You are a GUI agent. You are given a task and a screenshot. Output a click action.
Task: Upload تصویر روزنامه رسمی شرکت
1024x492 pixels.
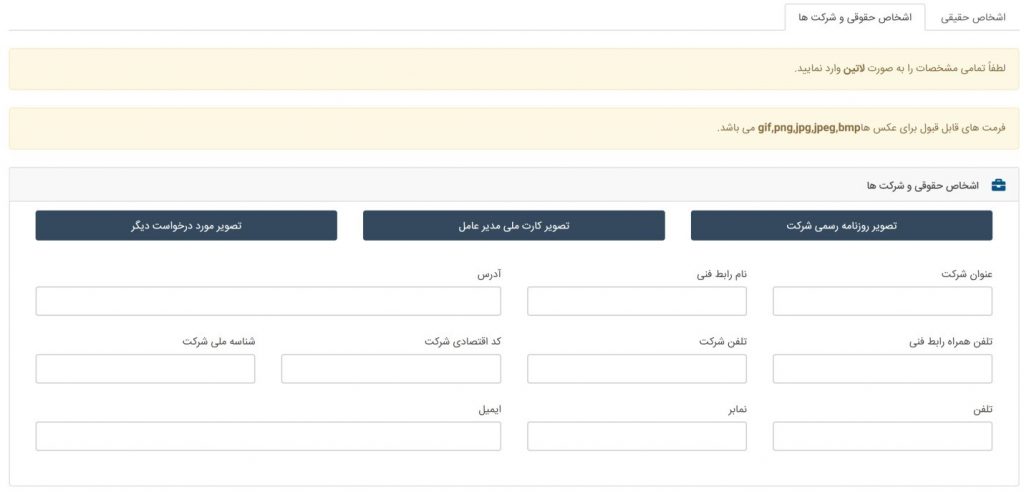coord(841,225)
